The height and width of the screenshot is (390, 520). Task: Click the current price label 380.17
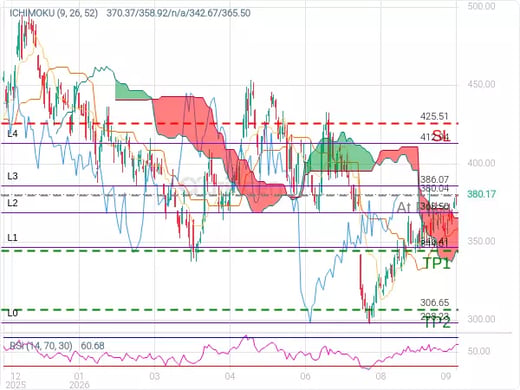481,194
